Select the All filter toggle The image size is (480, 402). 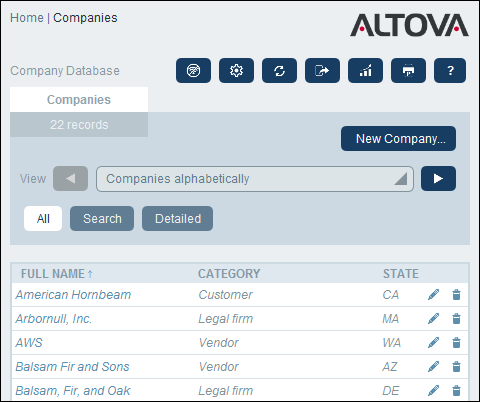tap(43, 219)
